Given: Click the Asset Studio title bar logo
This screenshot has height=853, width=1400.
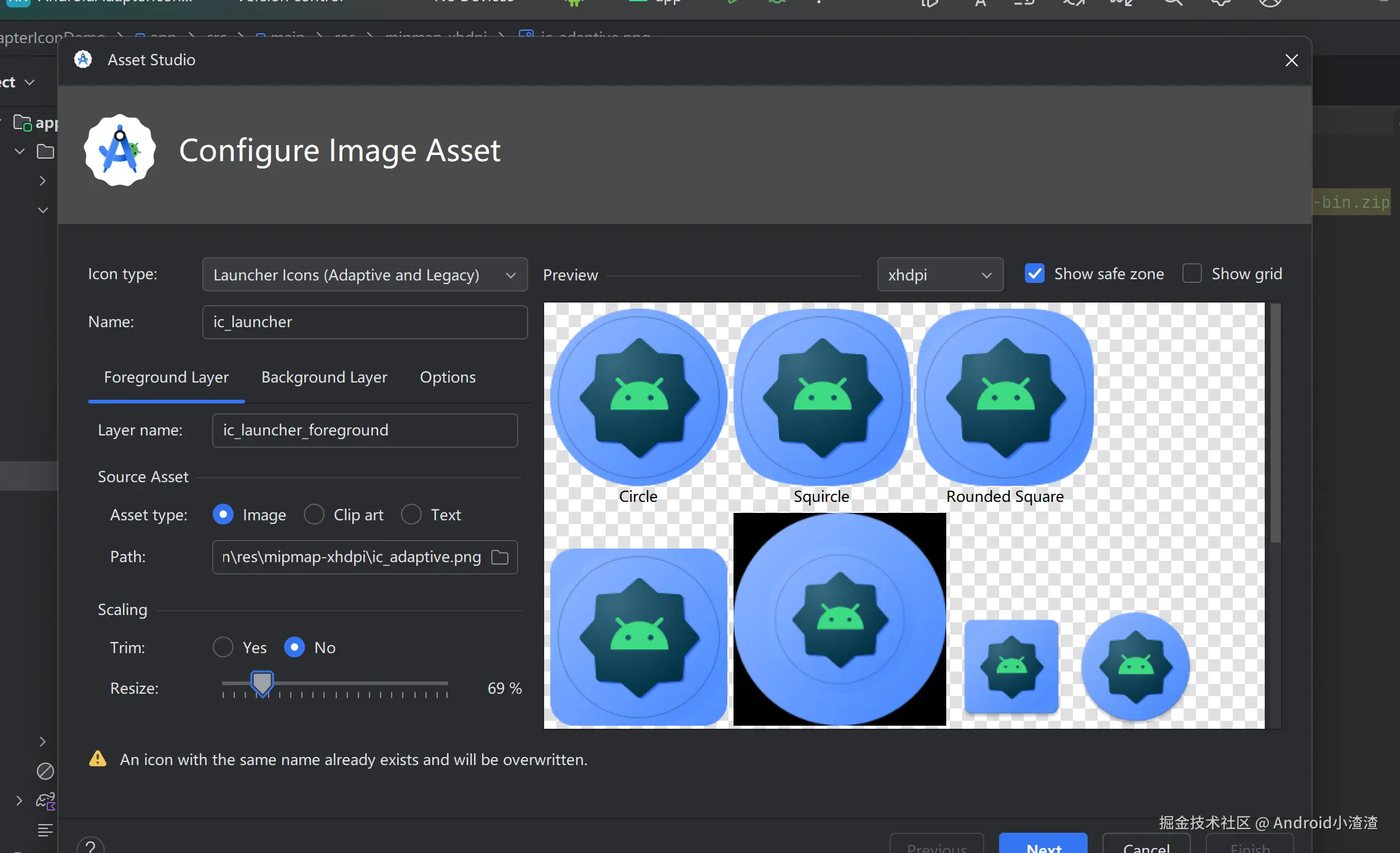Looking at the screenshot, I should pos(83,60).
